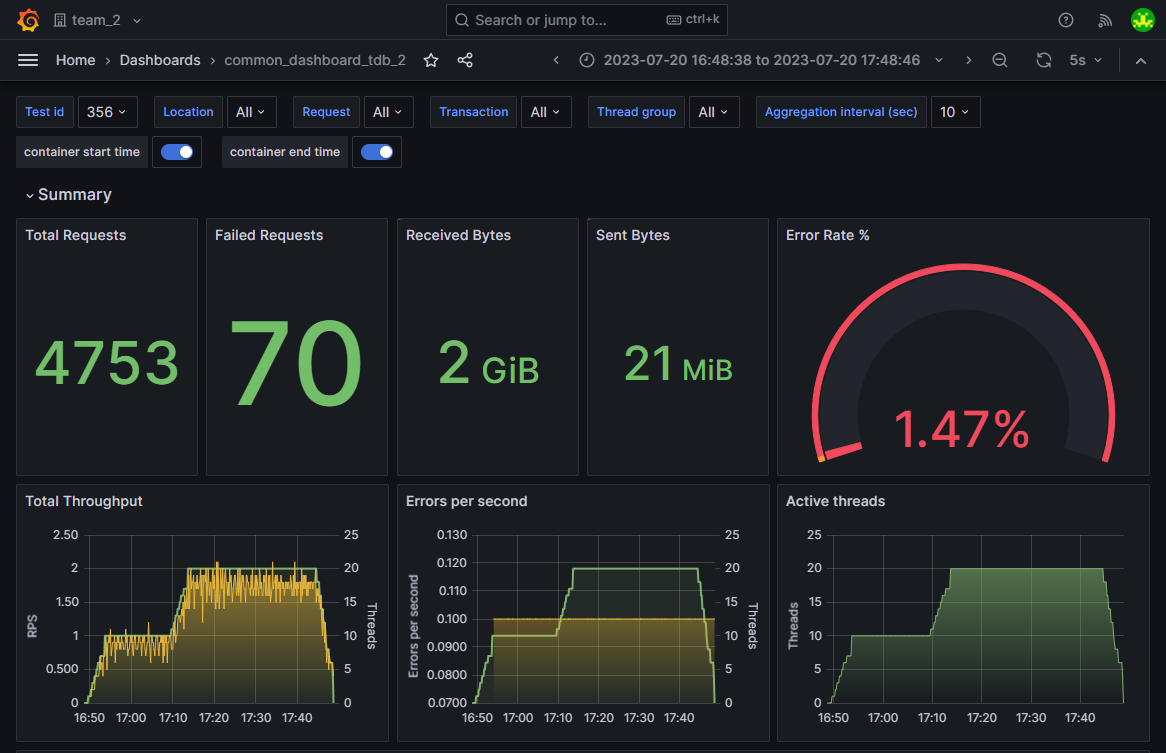Open the Grafana home logo
This screenshot has width=1166, height=753.
pyautogui.click(x=28, y=19)
